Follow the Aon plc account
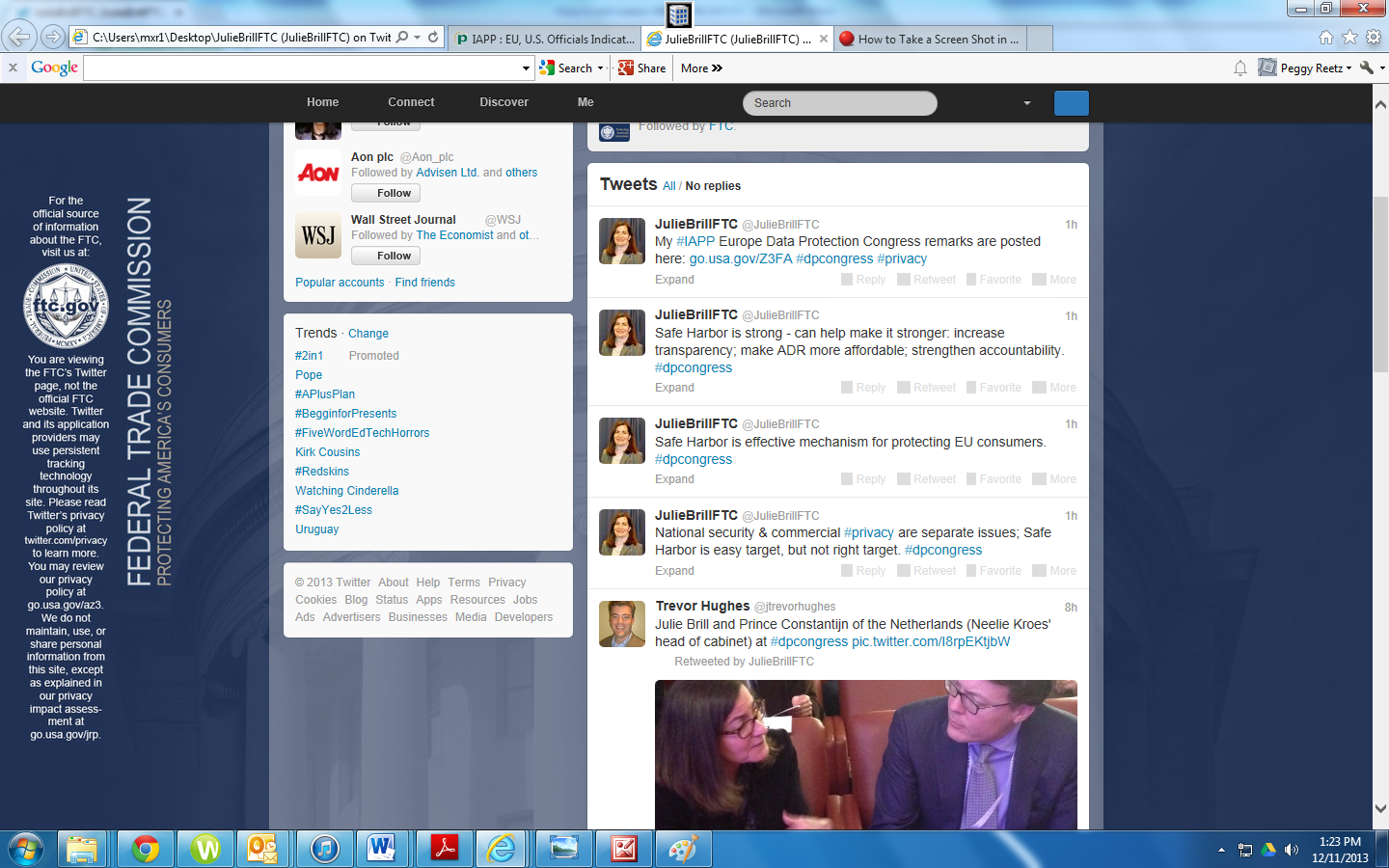The width and height of the screenshot is (1389, 868). tap(385, 193)
